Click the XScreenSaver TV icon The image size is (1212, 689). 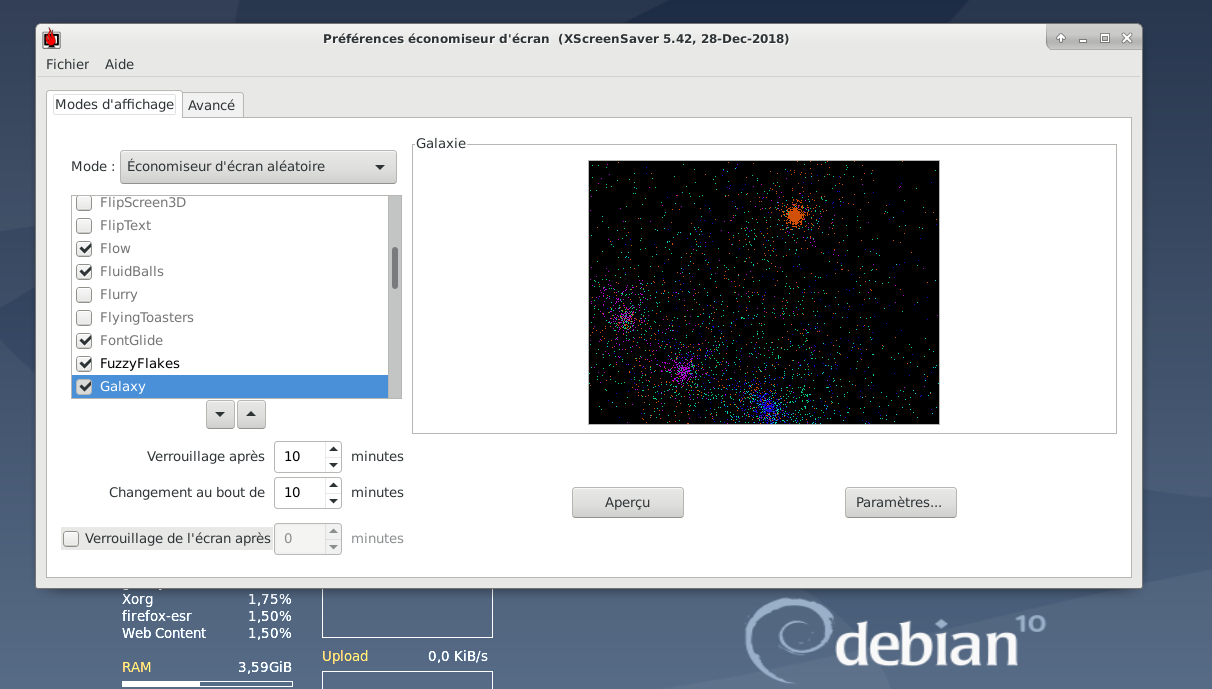click(x=49, y=37)
